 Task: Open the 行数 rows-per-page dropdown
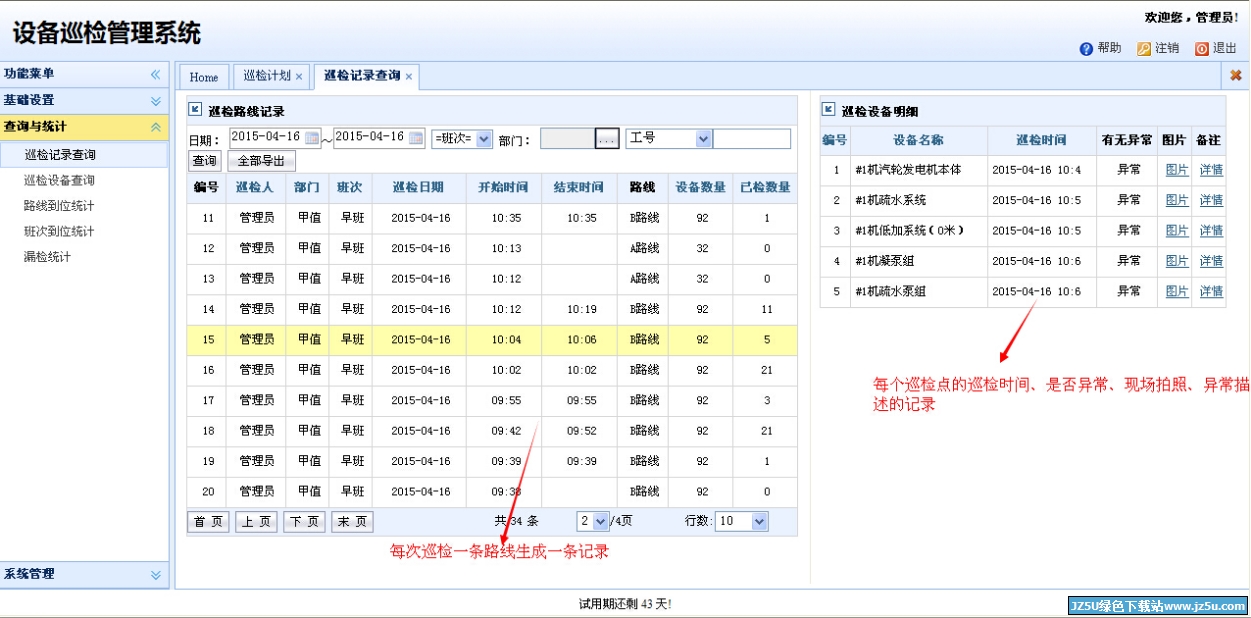pyautogui.click(x=742, y=521)
